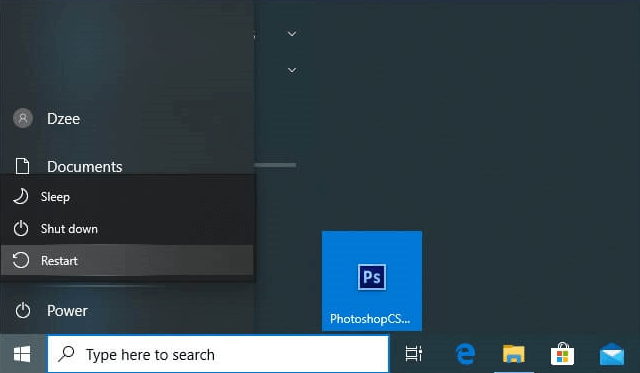This screenshot has width=640, height=373.
Task: Open Microsoft Store from the taskbar
Action: (x=562, y=354)
